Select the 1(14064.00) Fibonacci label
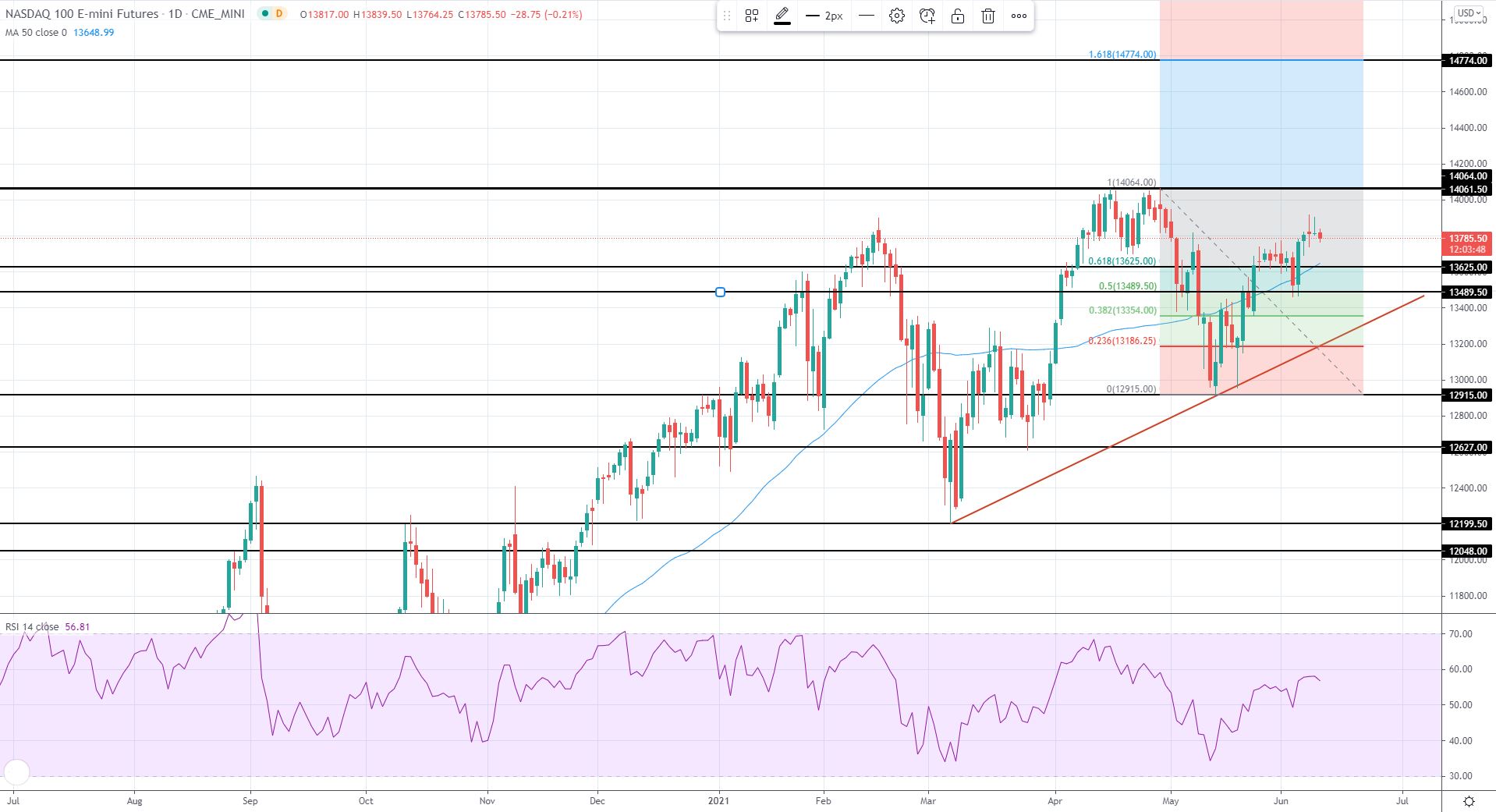Screen dimensions: 1496x812 pyautogui.click(x=1132, y=183)
